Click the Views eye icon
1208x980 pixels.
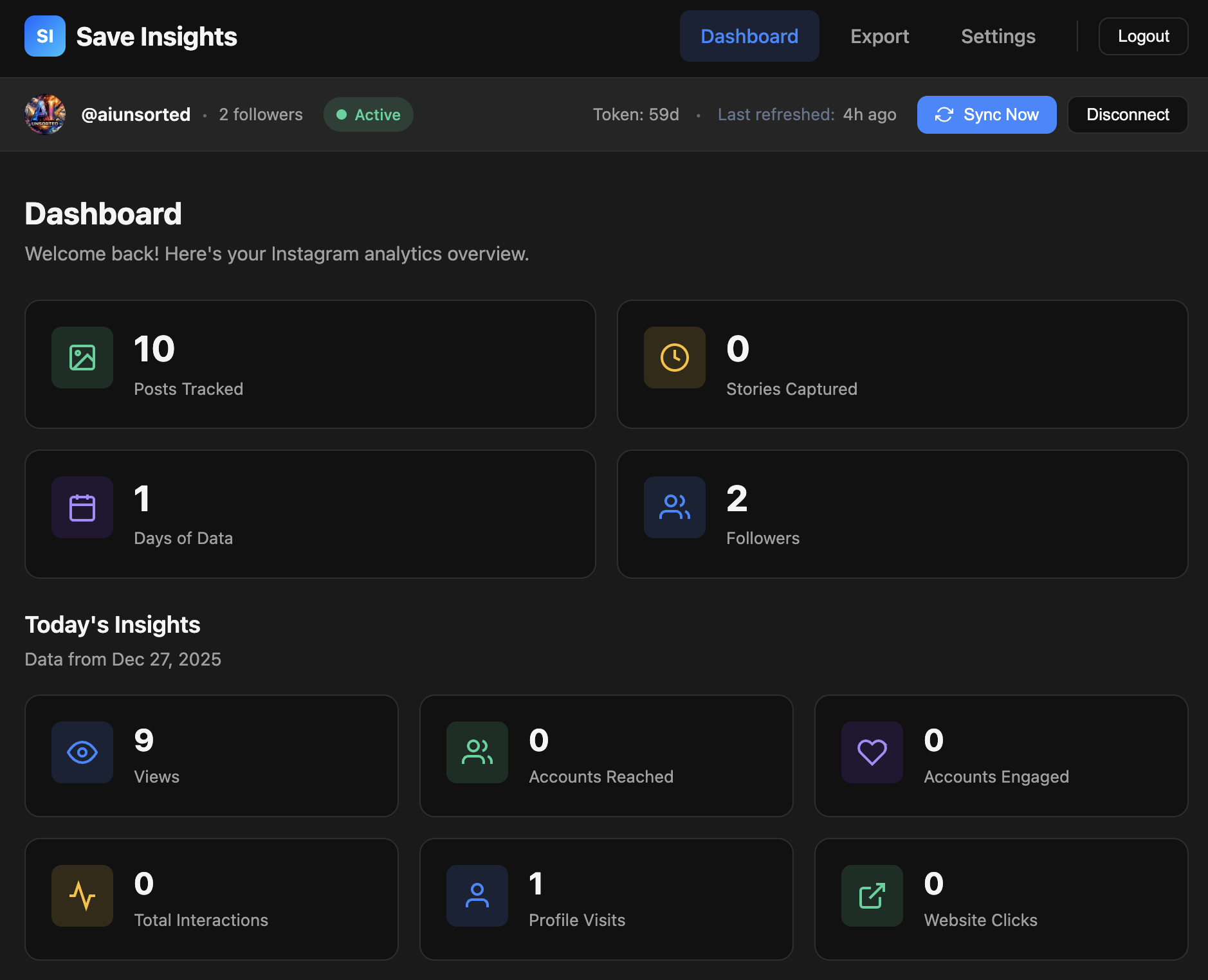click(82, 752)
